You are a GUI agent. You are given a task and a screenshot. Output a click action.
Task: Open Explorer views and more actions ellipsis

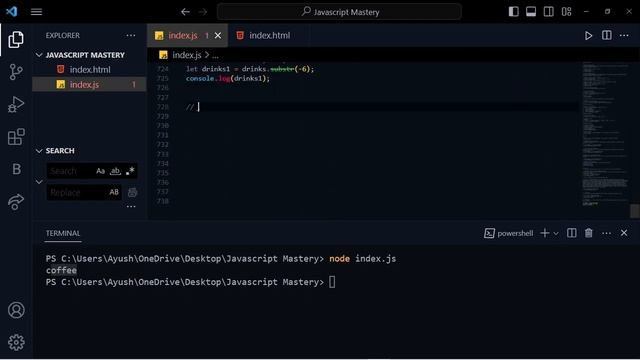click(131, 36)
